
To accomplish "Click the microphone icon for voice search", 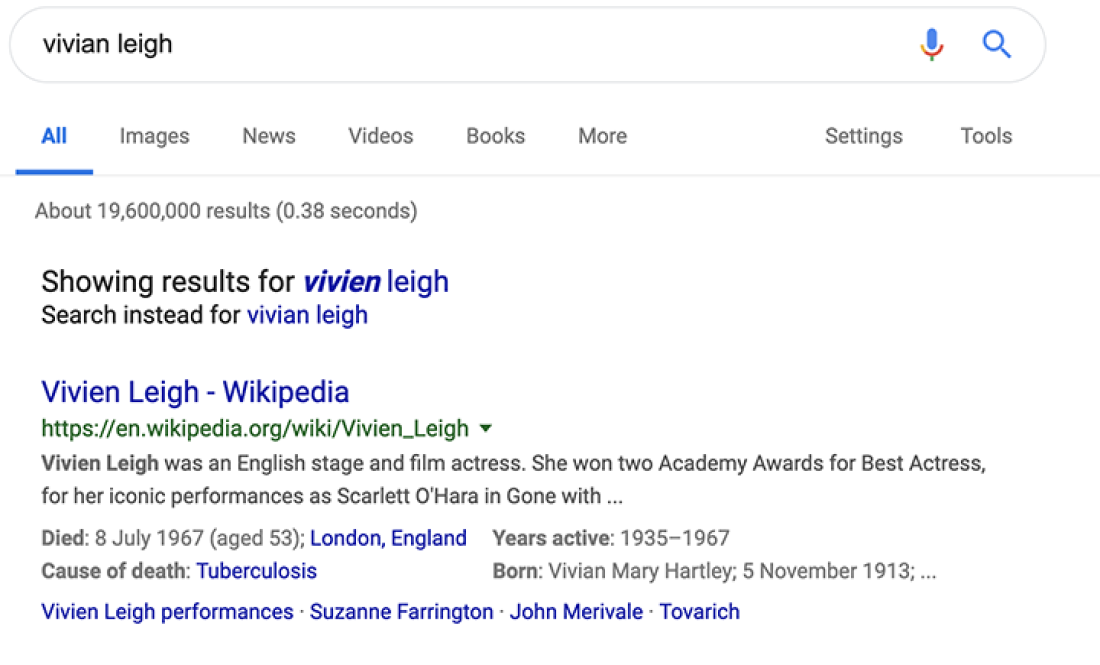I will 931,44.
